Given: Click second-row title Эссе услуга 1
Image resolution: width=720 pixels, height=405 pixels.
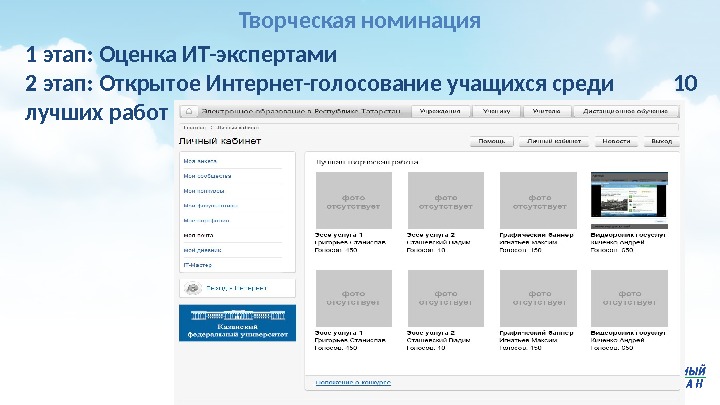Looking at the screenshot, I should pos(339,333).
